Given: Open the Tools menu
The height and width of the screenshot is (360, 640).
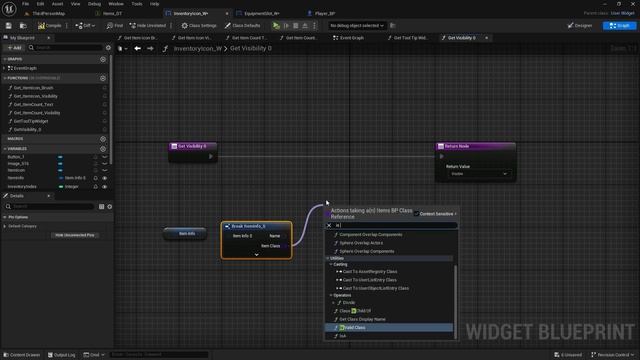Looking at the screenshot, I should [137, 4].
